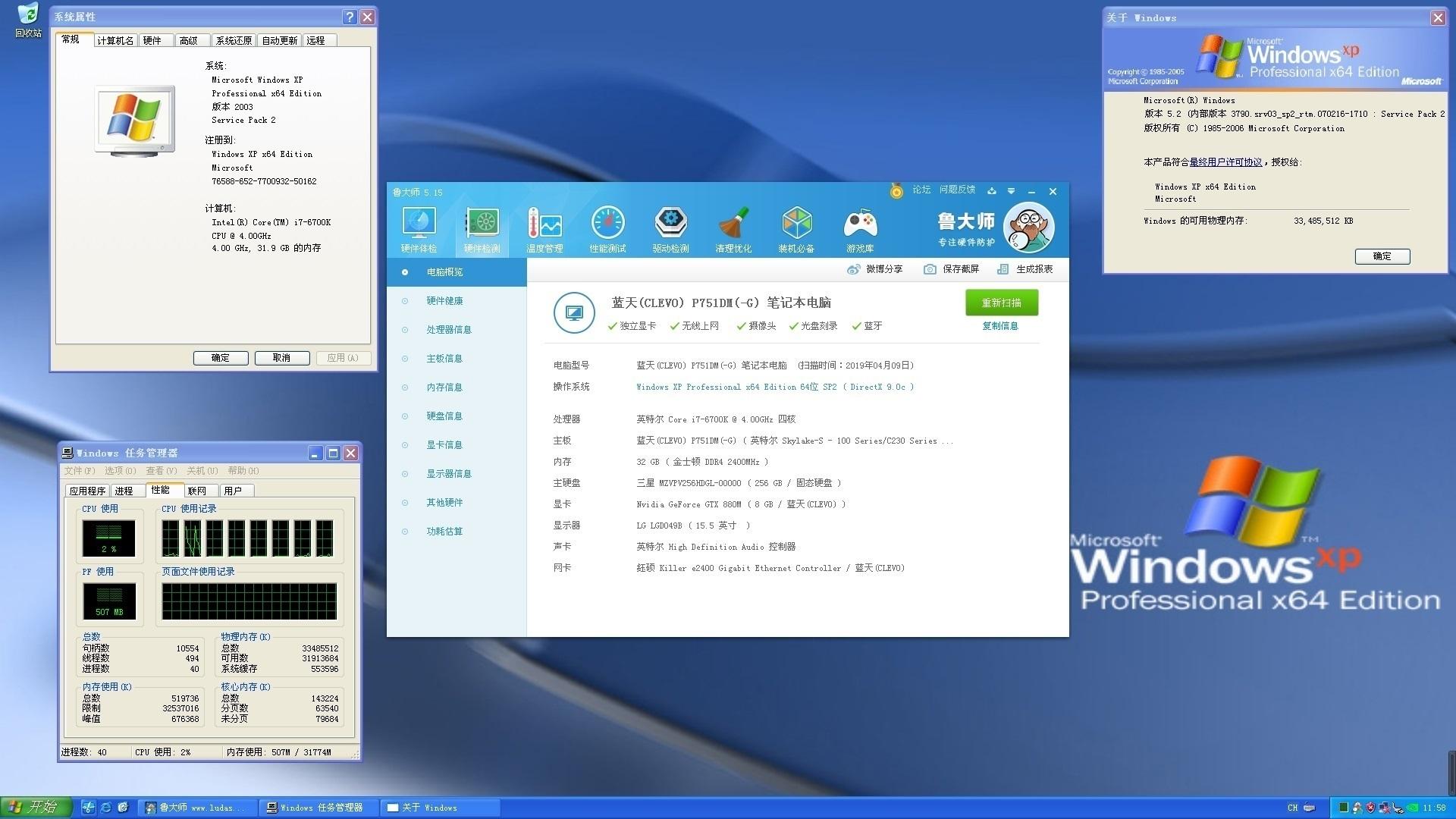Open the hardware checkup (硬件体检) icon
This screenshot has height=819, width=1456.
click(419, 223)
